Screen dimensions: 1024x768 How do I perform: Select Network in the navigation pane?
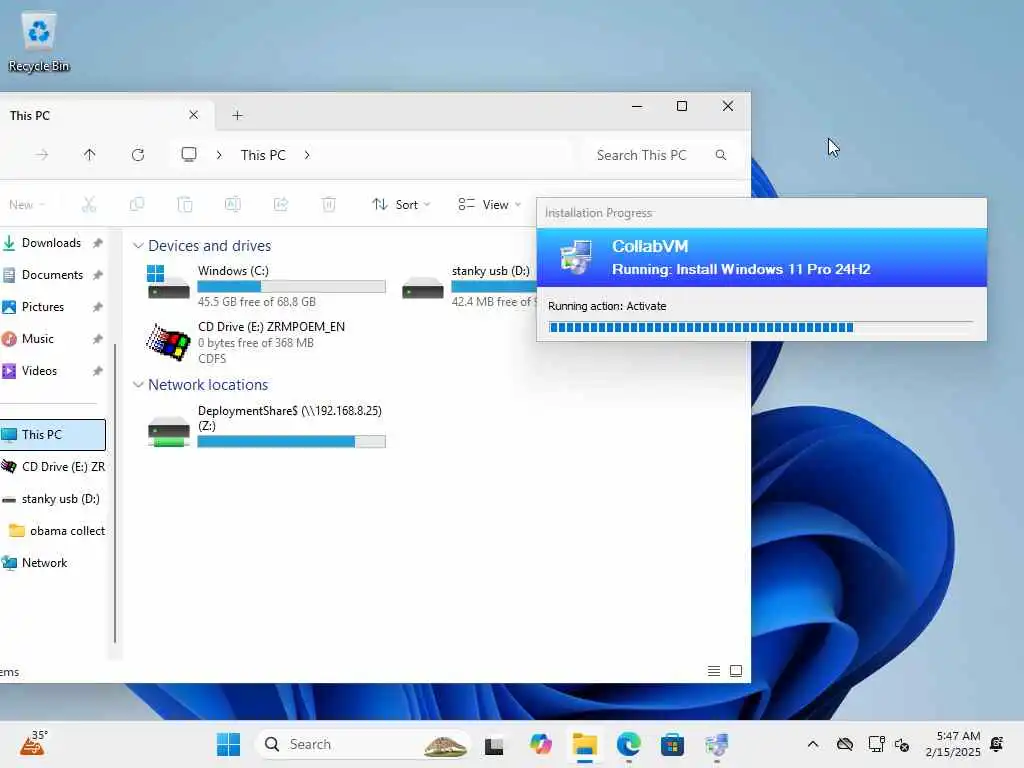click(52, 563)
